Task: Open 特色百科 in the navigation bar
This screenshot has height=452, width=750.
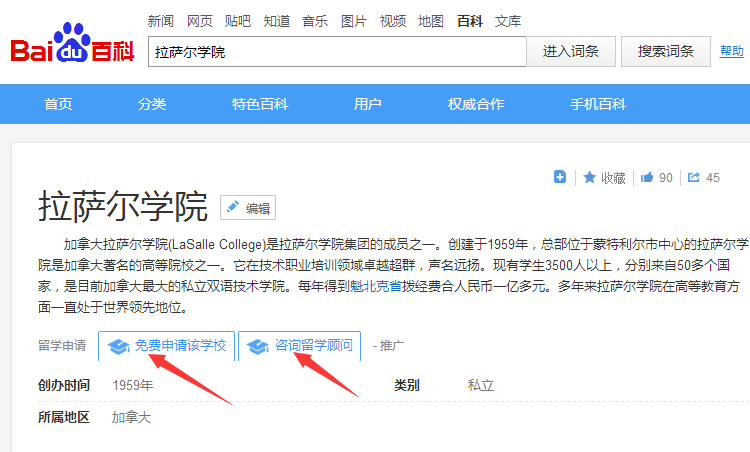Action: [260, 104]
